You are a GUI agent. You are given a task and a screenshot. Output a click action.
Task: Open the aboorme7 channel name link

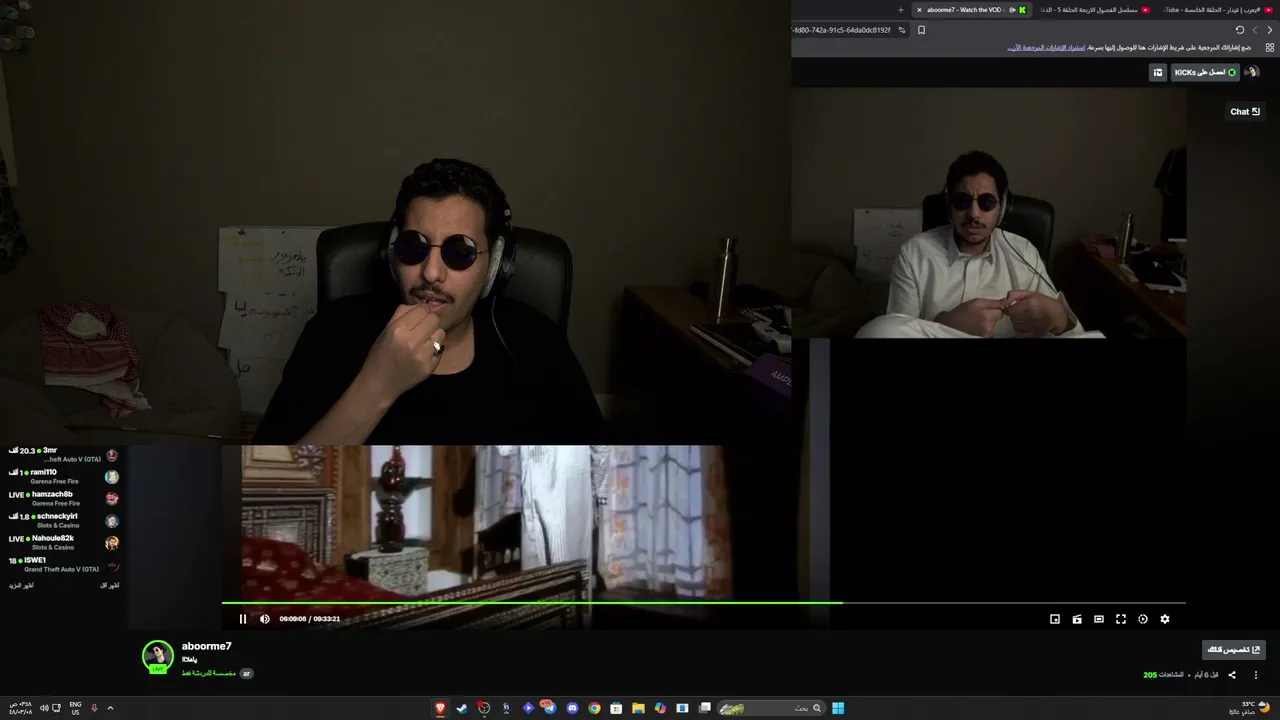206,646
